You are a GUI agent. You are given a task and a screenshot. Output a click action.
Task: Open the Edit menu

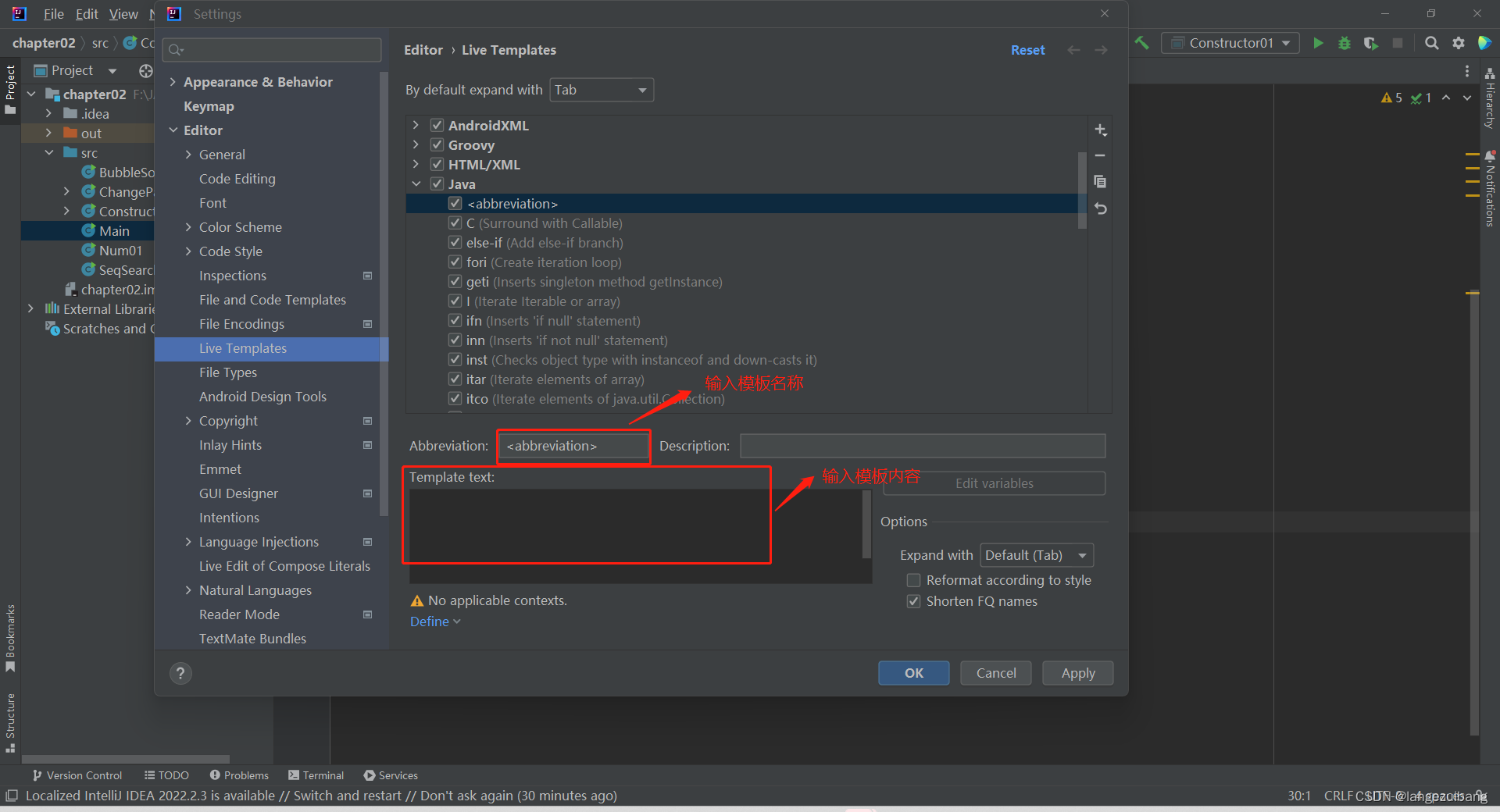[x=87, y=14]
